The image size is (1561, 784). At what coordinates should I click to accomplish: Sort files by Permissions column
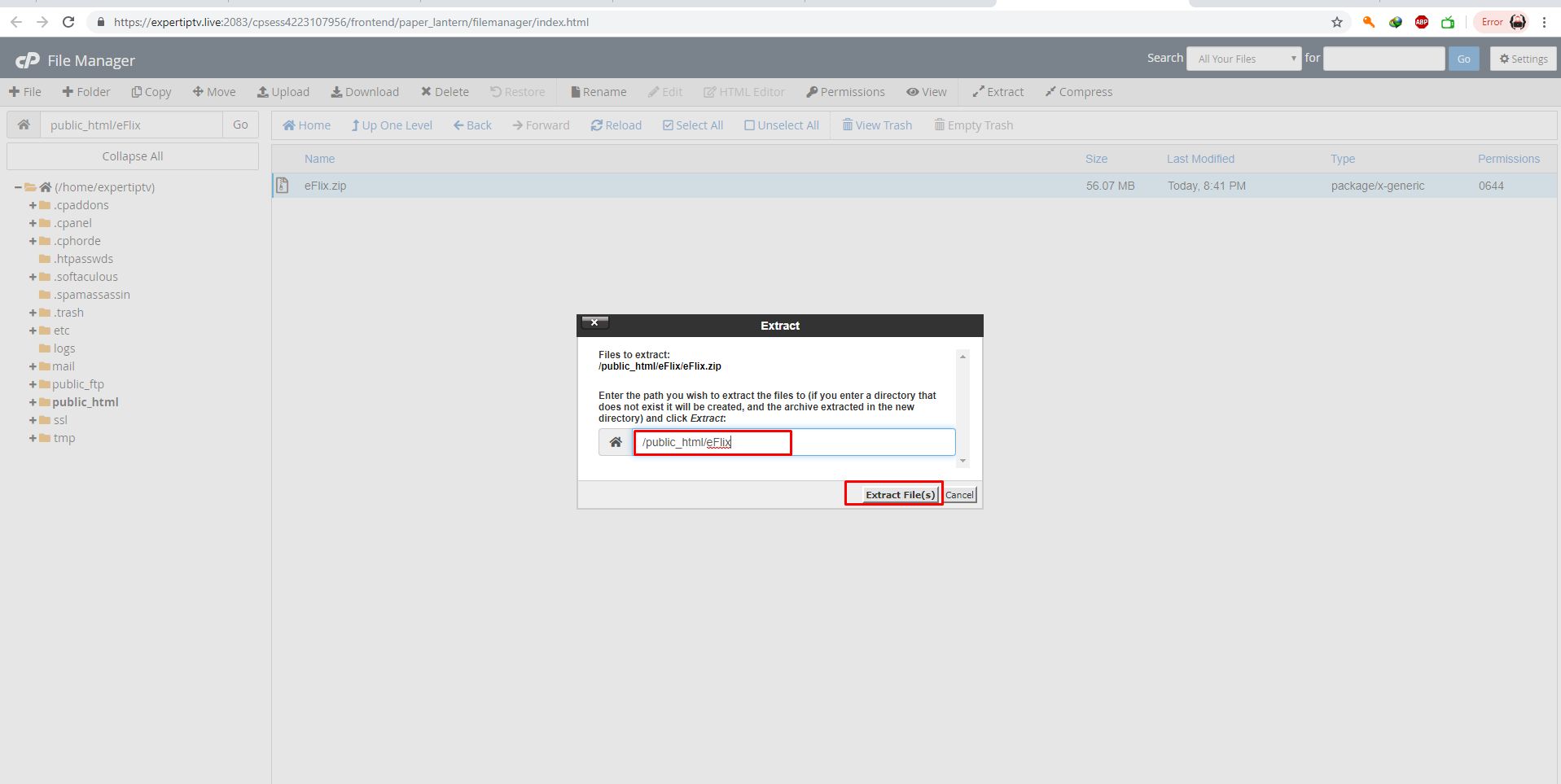pos(1509,159)
